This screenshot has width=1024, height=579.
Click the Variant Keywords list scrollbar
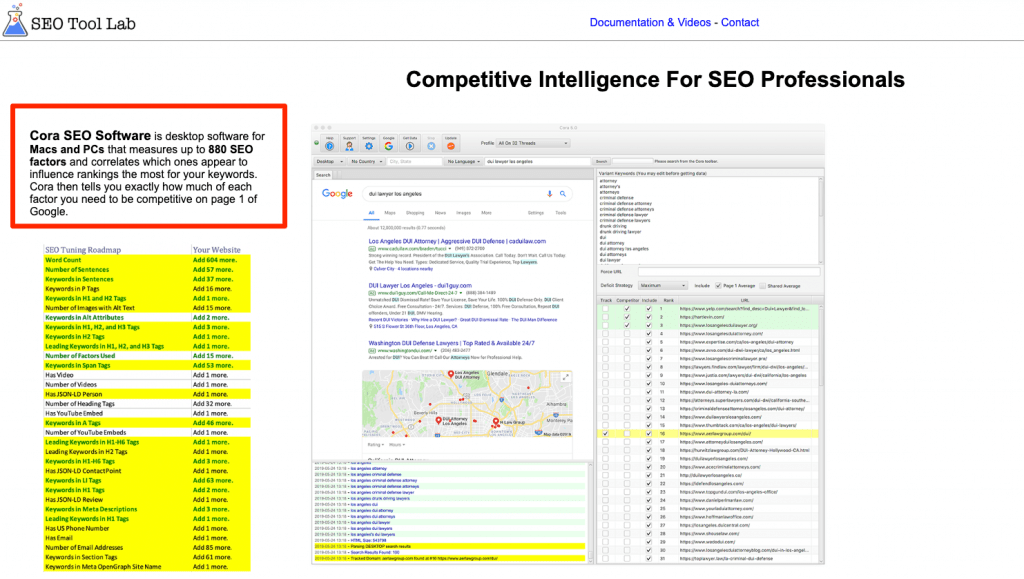(x=821, y=219)
